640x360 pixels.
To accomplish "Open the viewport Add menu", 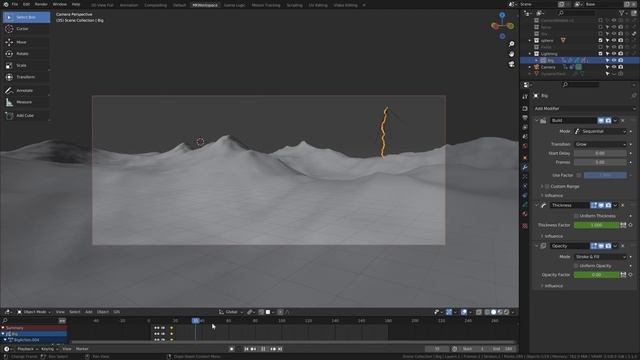I will click(x=88, y=312).
